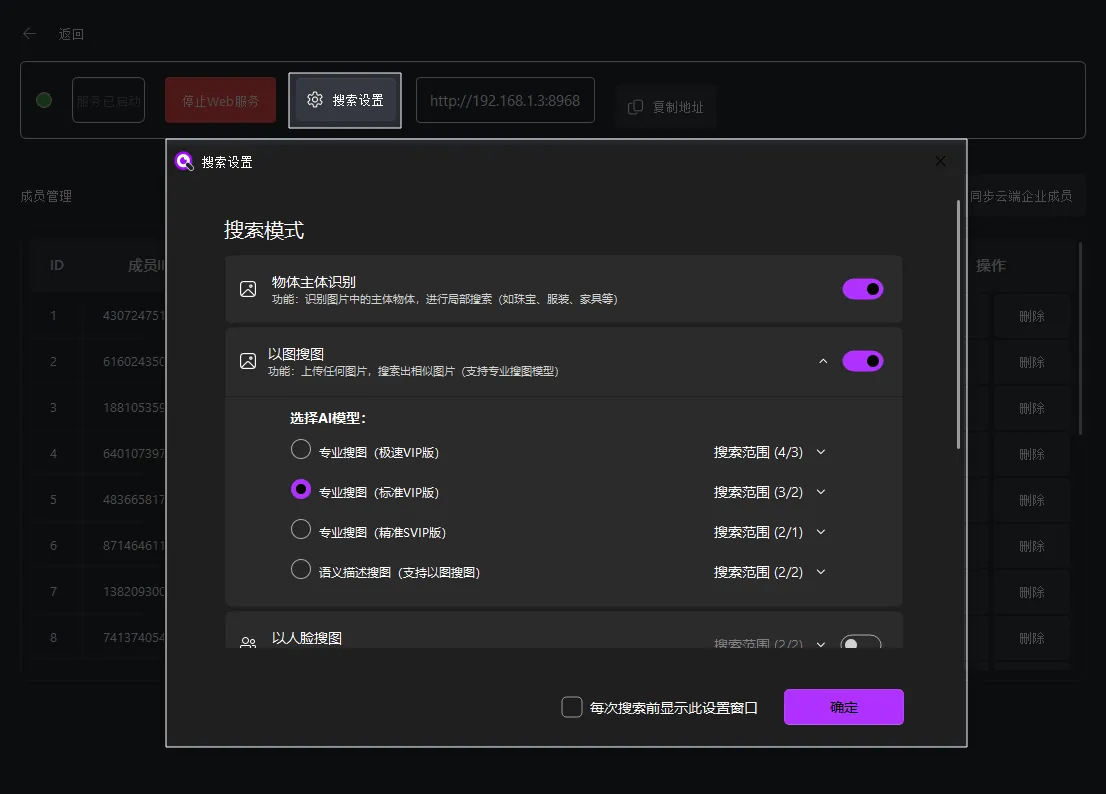Click the image icon beside 物体主体识别
The width and height of the screenshot is (1106, 794).
pyautogui.click(x=247, y=288)
